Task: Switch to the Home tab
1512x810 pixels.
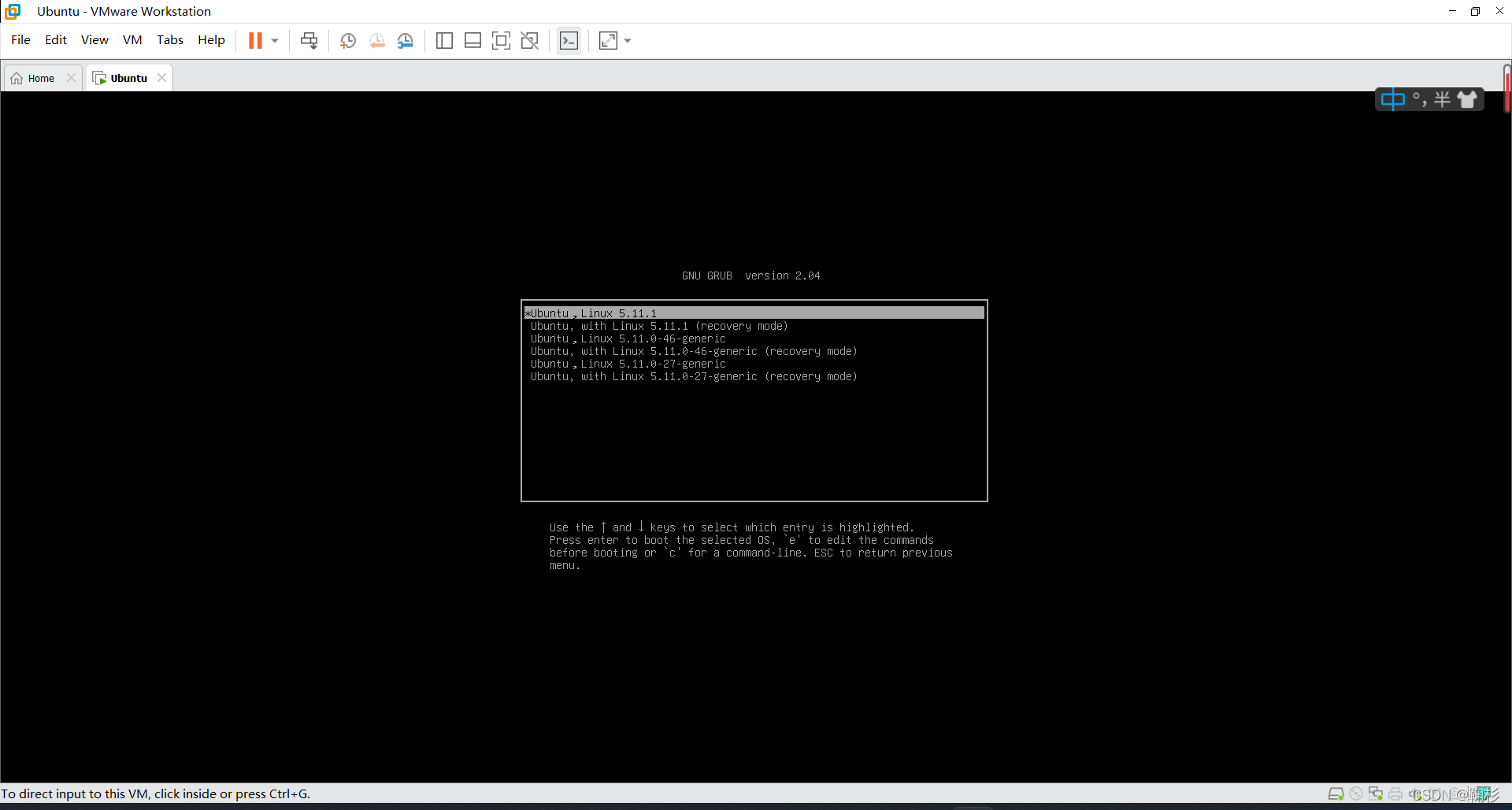Action: [x=35, y=77]
